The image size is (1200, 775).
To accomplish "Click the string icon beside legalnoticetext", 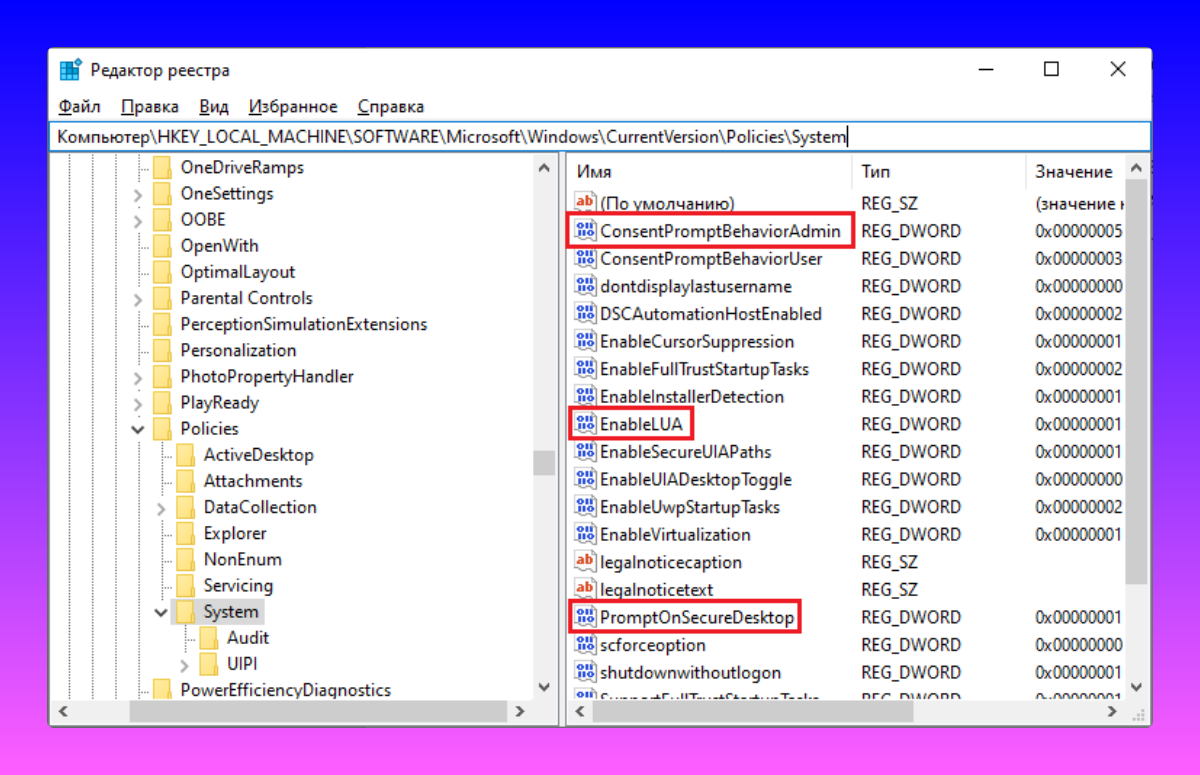I will coord(585,589).
